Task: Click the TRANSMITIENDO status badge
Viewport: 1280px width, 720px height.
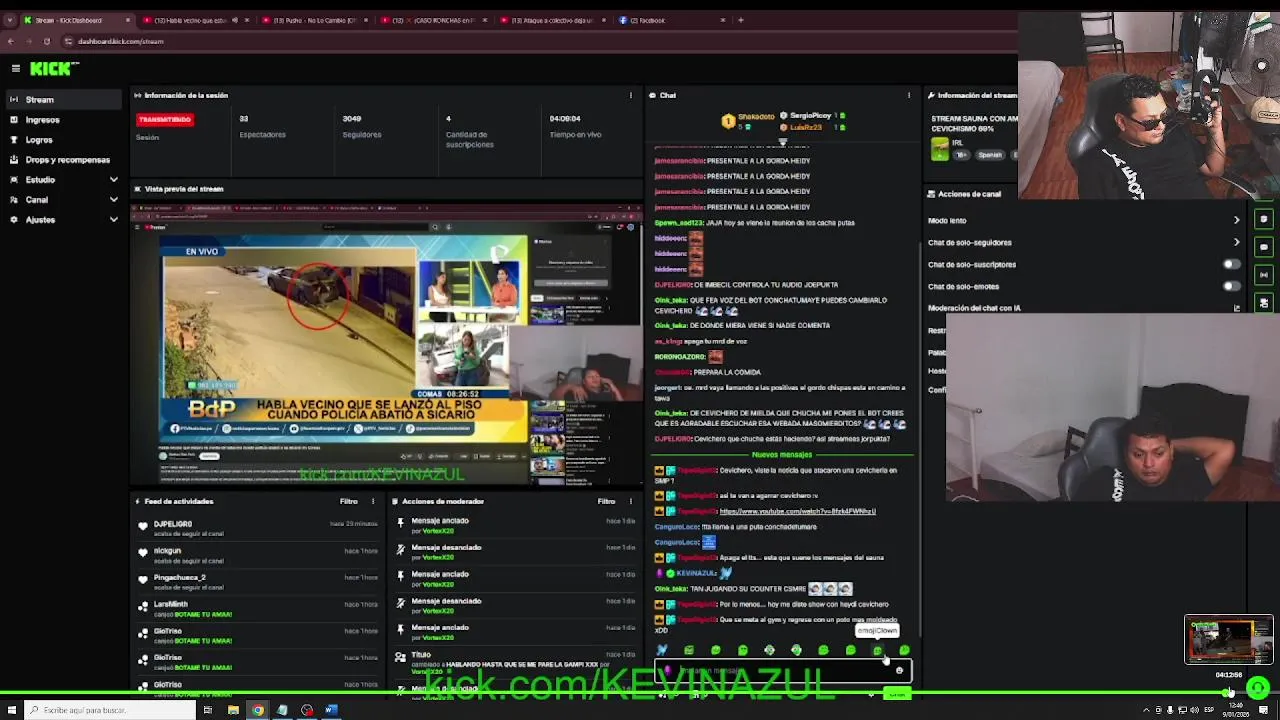Action: coord(165,119)
